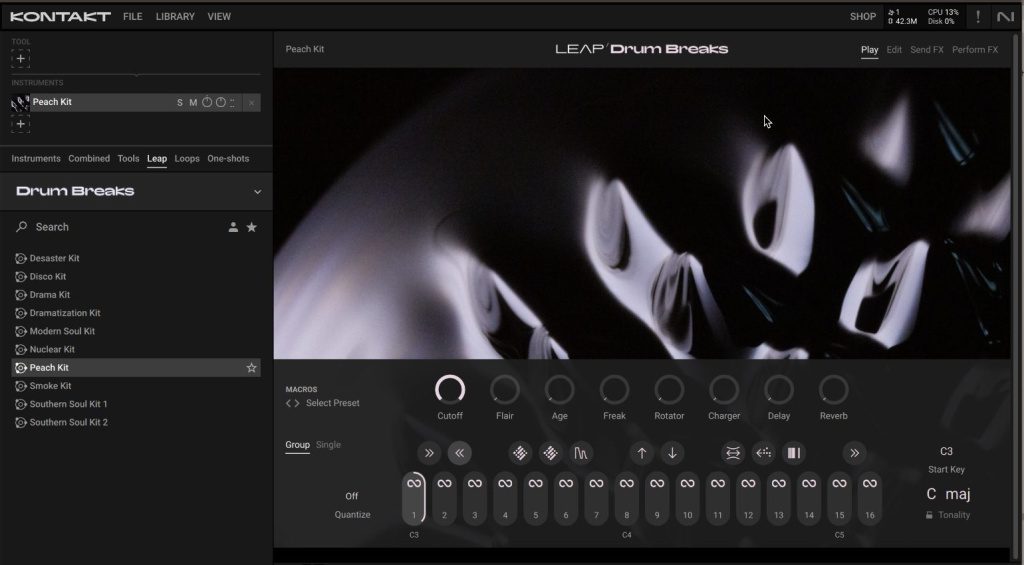Mute the Peach Kit instrument
The width and height of the screenshot is (1024, 565).
(x=193, y=103)
